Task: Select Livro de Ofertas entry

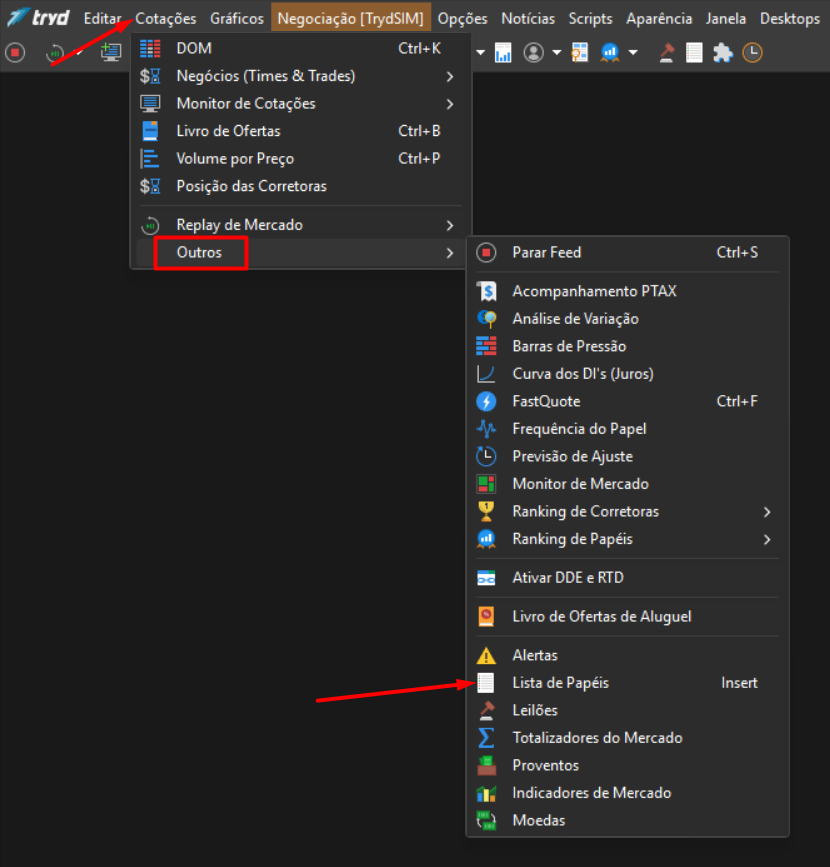Action: pyautogui.click(x=301, y=131)
